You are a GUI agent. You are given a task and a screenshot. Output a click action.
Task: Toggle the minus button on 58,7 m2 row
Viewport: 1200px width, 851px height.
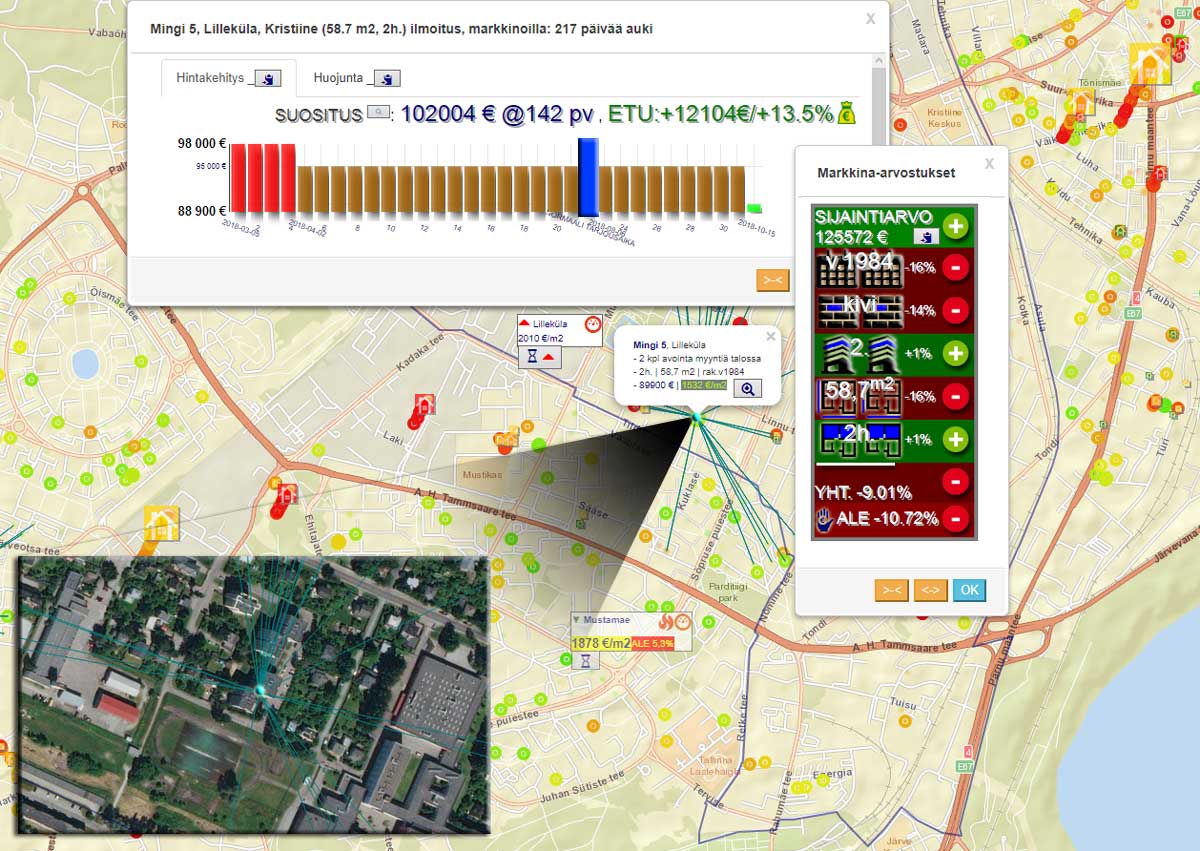point(955,396)
